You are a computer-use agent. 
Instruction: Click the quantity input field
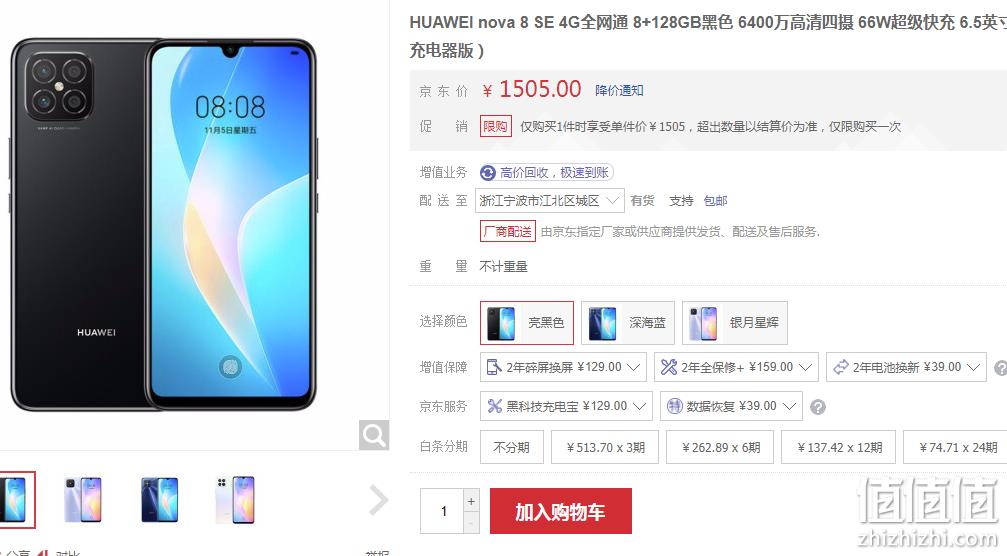pyautogui.click(x=442, y=511)
